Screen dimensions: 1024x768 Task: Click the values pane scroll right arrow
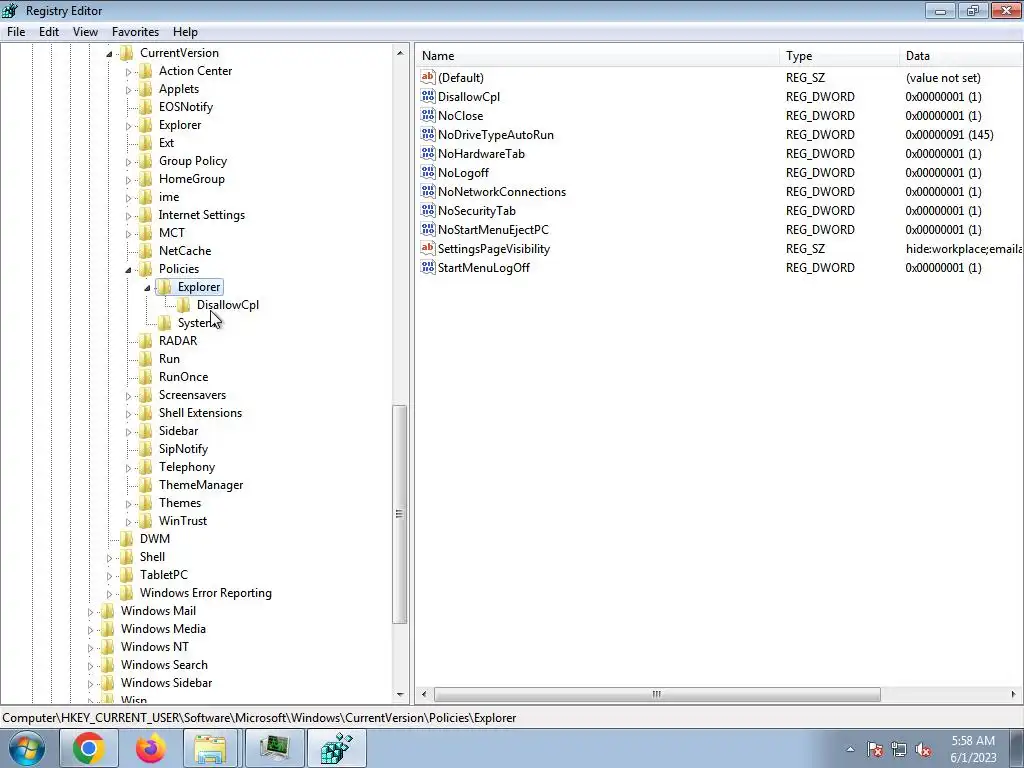(x=1013, y=694)
